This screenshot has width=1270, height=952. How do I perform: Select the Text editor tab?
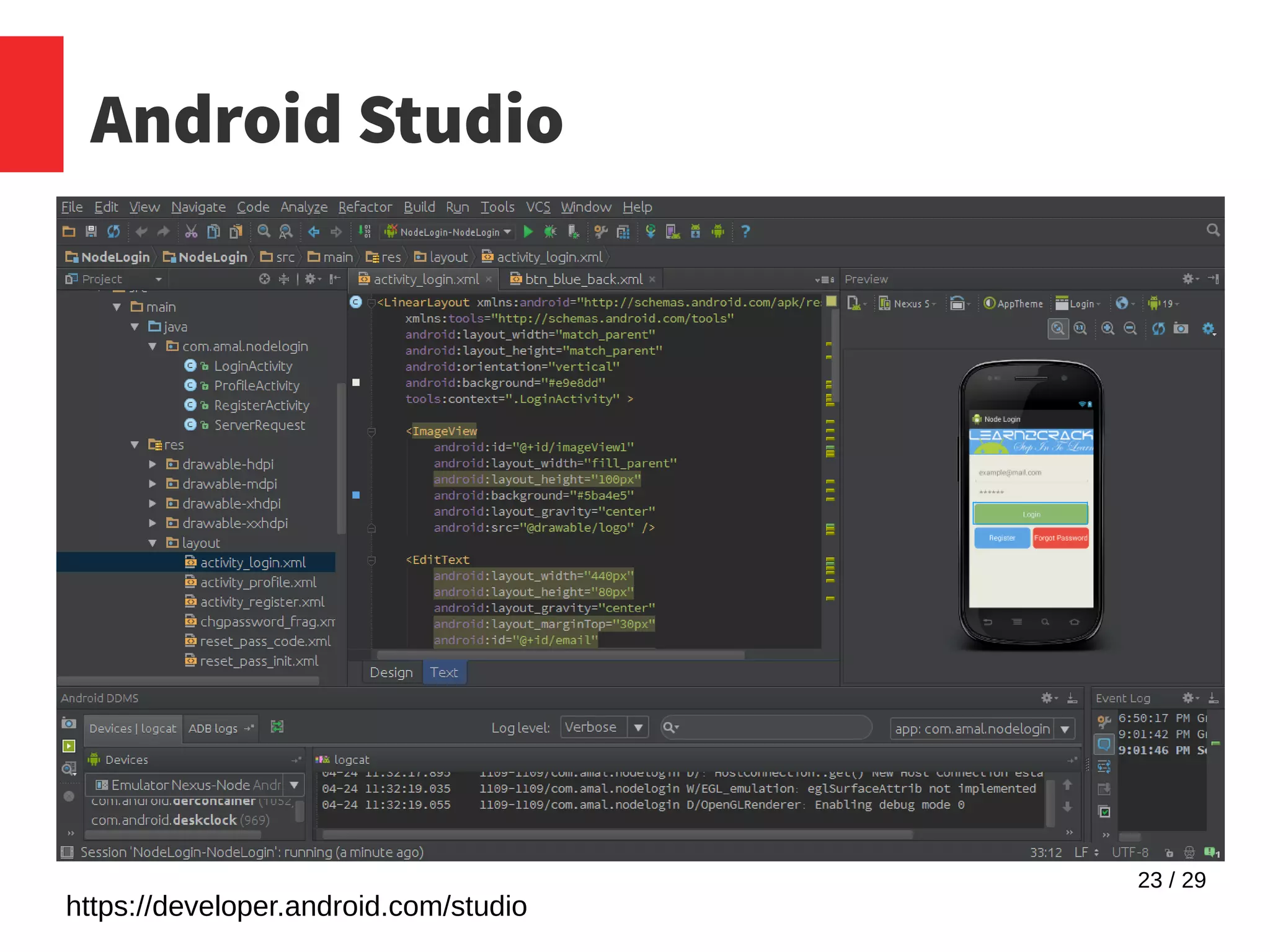point(444,672)
